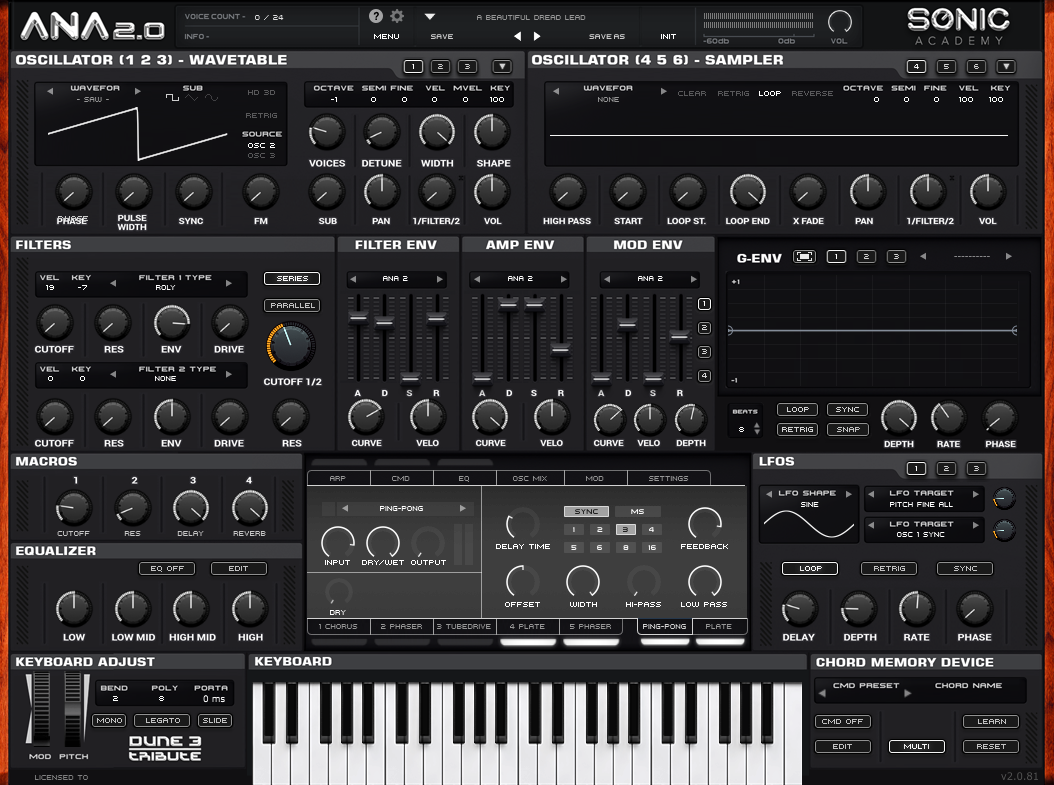This screenshot has height=785, width=1054.
Task: Click the SAVE AS button
Action: coord(607,36)
